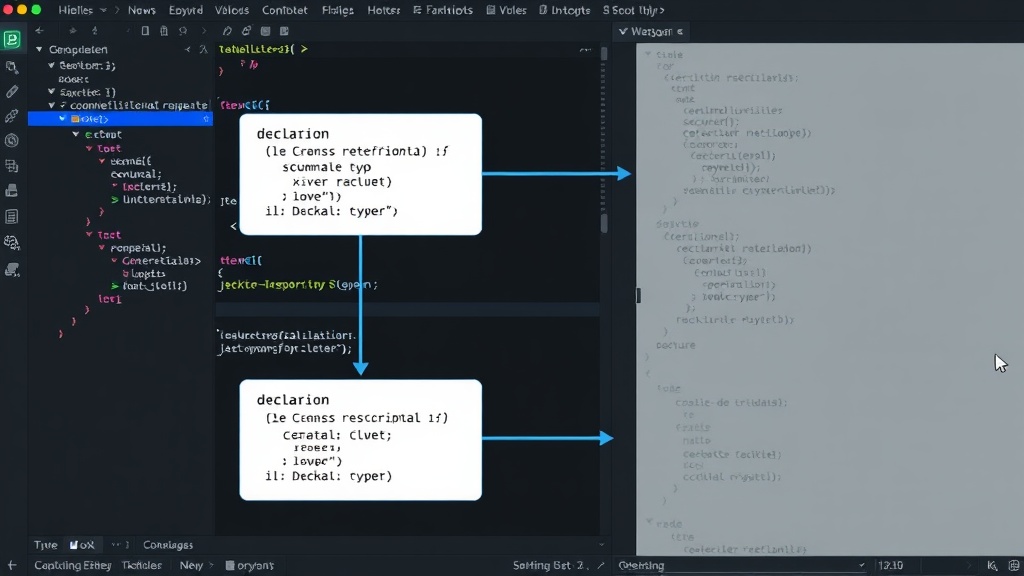Open the Vilods menu
The height and width of the screenshot is (576, 1024).
(232, 10)
